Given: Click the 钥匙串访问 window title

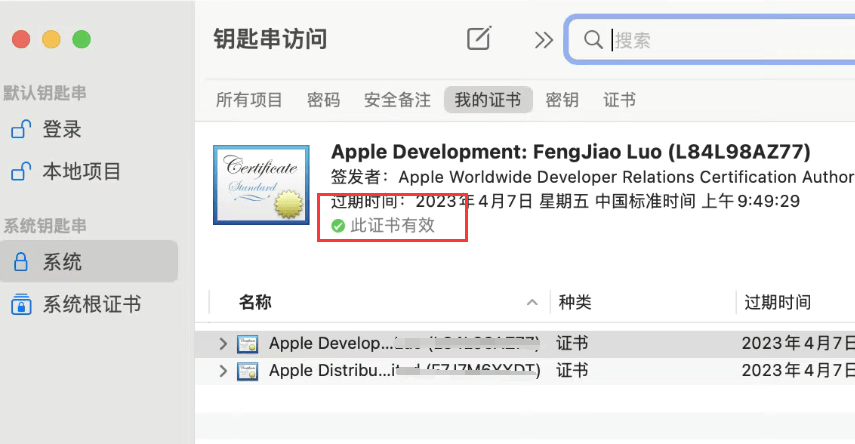Looking at the screenshot, I should [270, 39].
